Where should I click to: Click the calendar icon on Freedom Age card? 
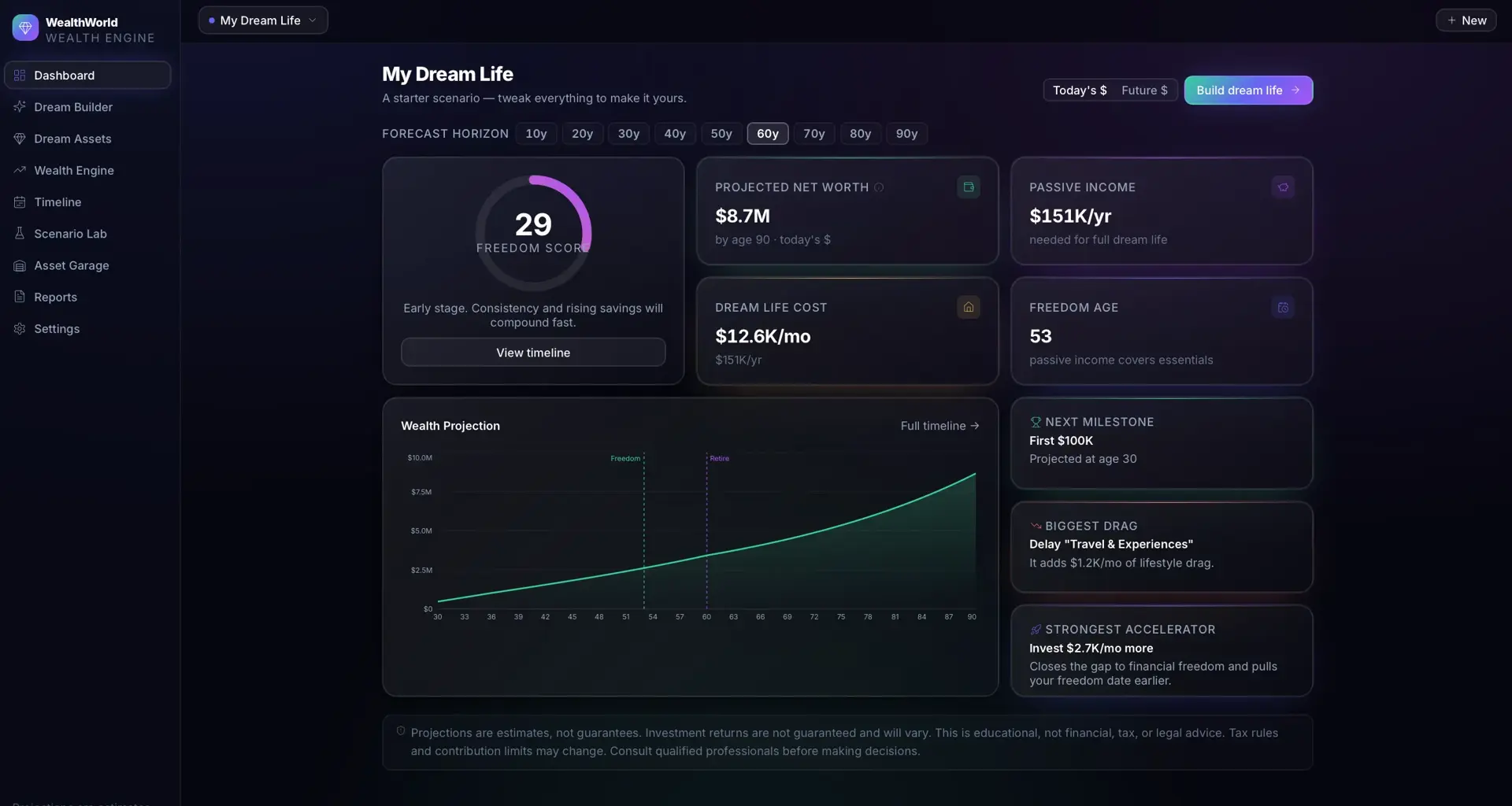(x=1283, y=307)
